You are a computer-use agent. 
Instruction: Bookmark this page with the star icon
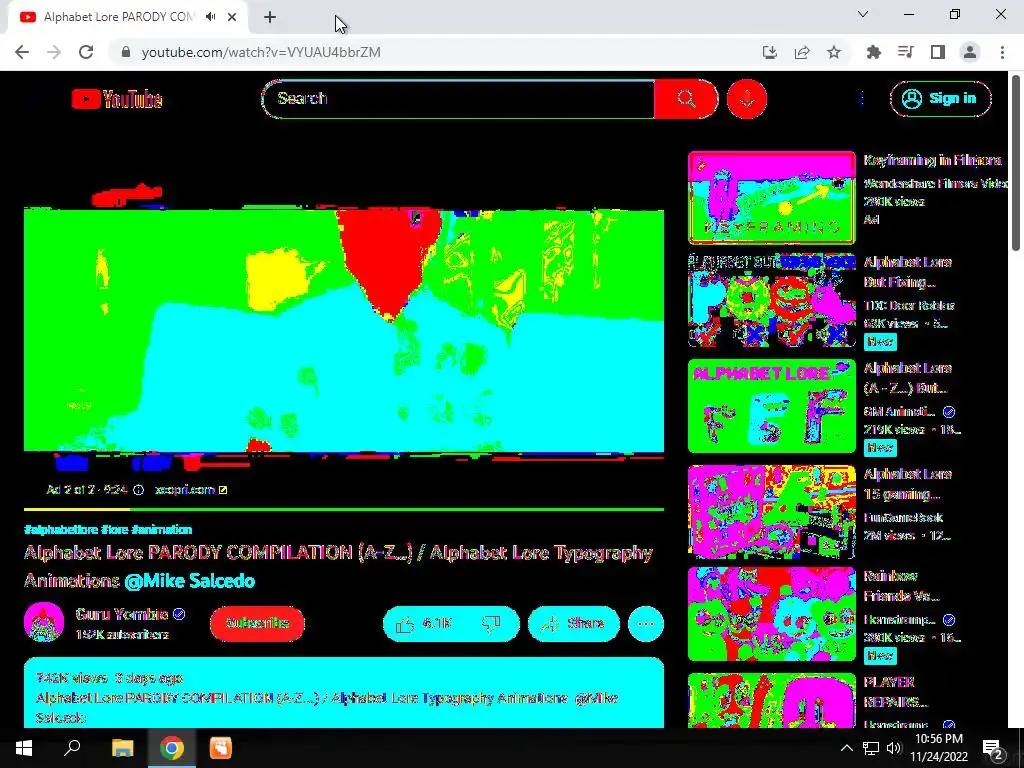click(834, 52)
